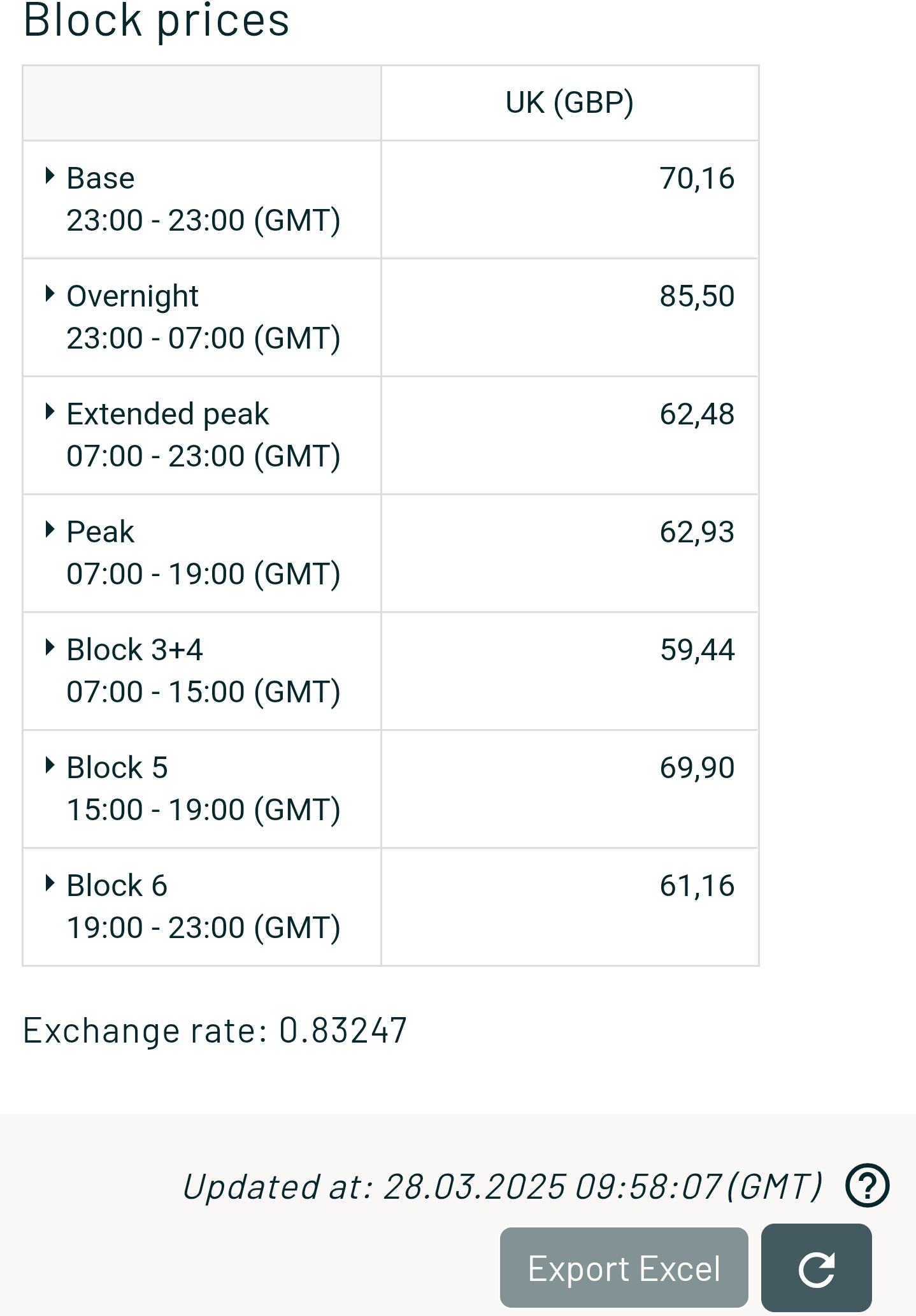The width and height of the screenshot is (916, 1316).
Task: Click the Export Excel button
Action: (624, 1268)
